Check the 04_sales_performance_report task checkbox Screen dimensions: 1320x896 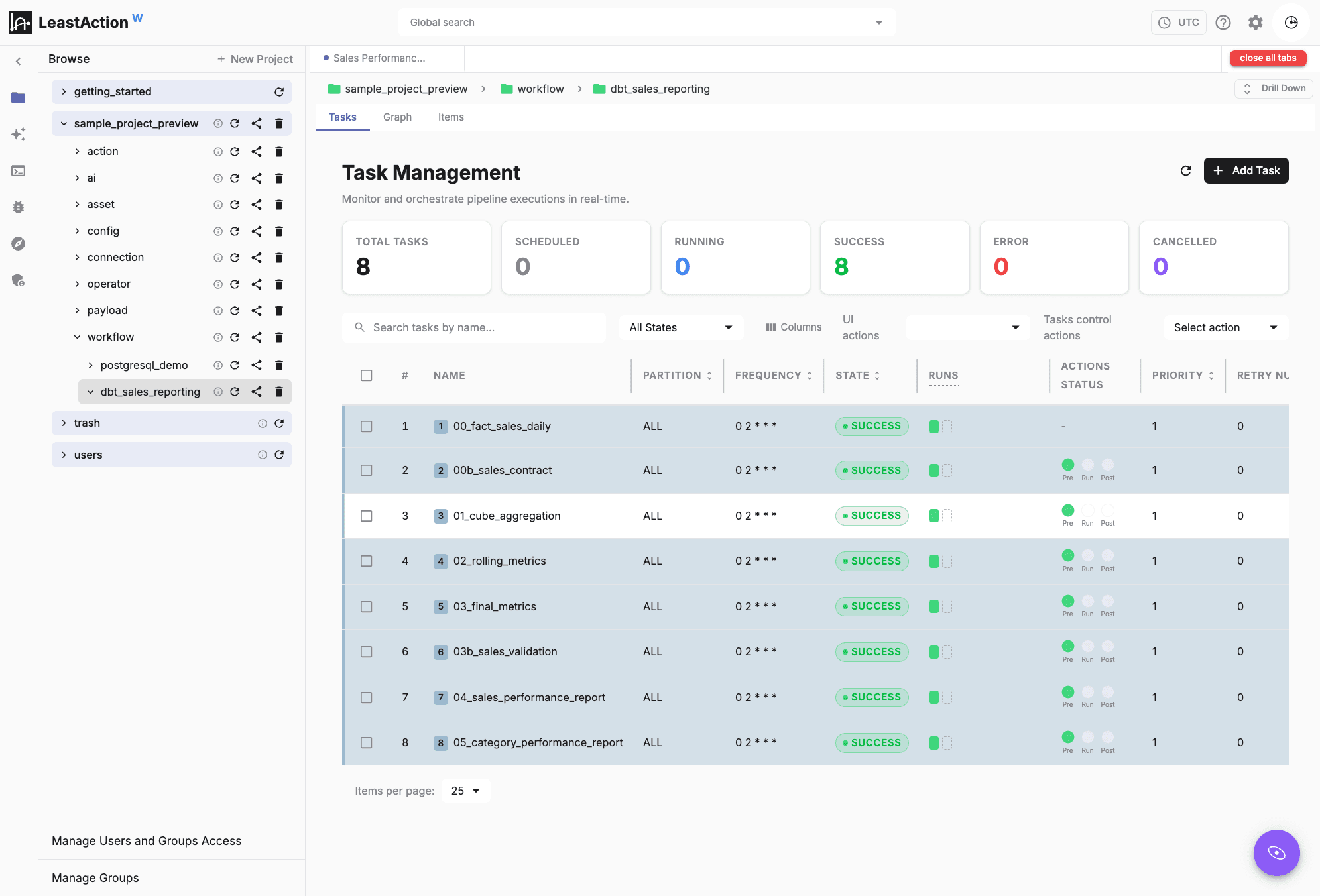(366, 698)
